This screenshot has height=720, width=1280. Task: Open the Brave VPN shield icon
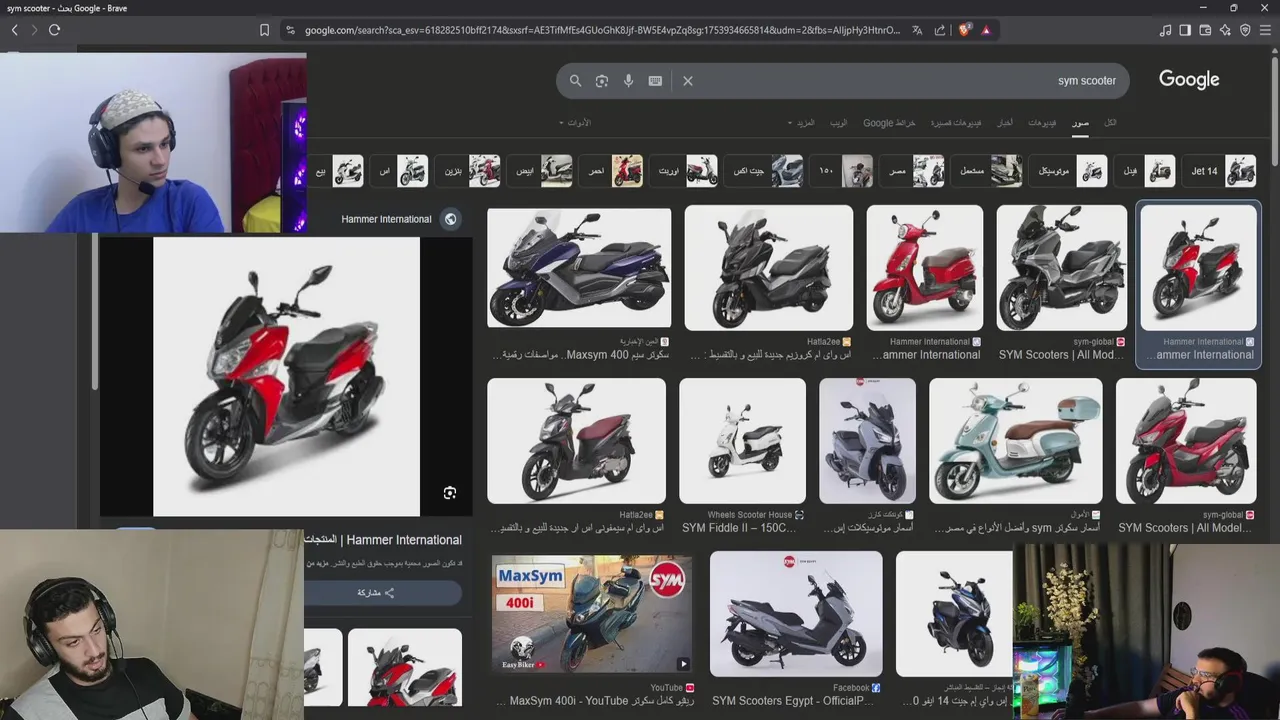pos(1245,30)
